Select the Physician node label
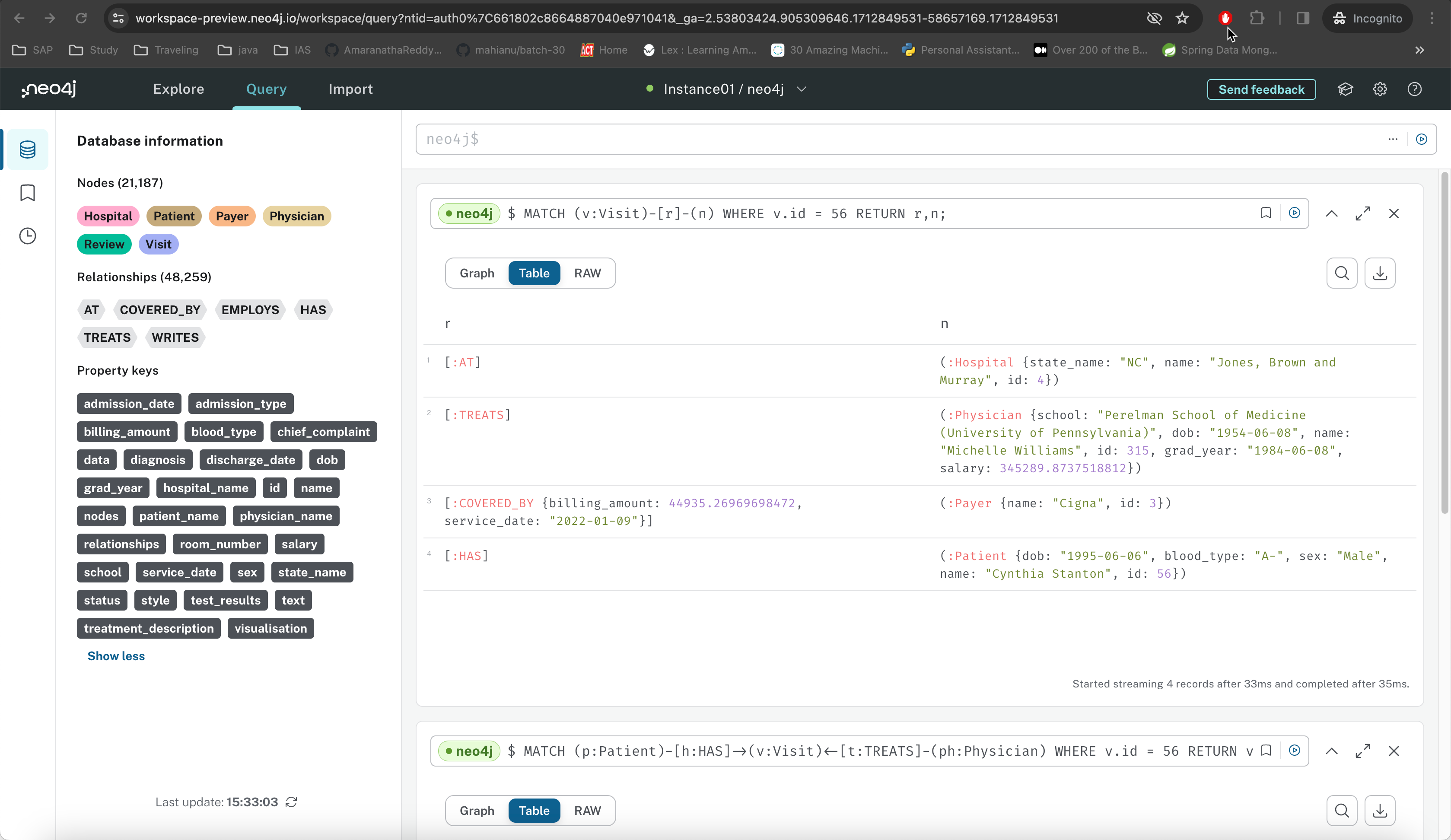 point(296,216)
